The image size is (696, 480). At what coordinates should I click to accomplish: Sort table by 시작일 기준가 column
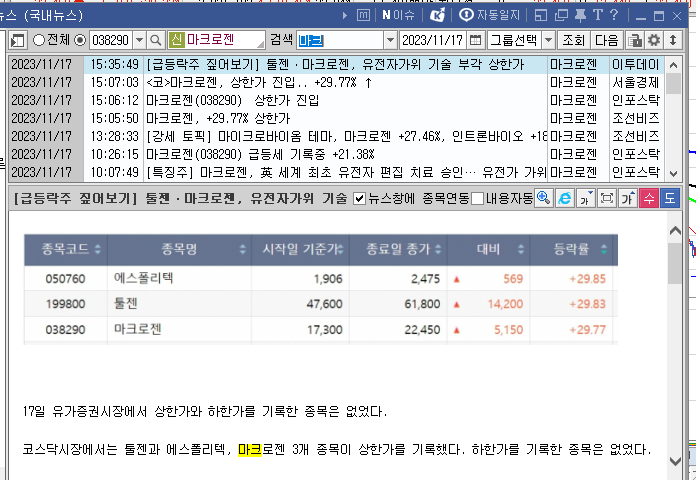[301, 249]
